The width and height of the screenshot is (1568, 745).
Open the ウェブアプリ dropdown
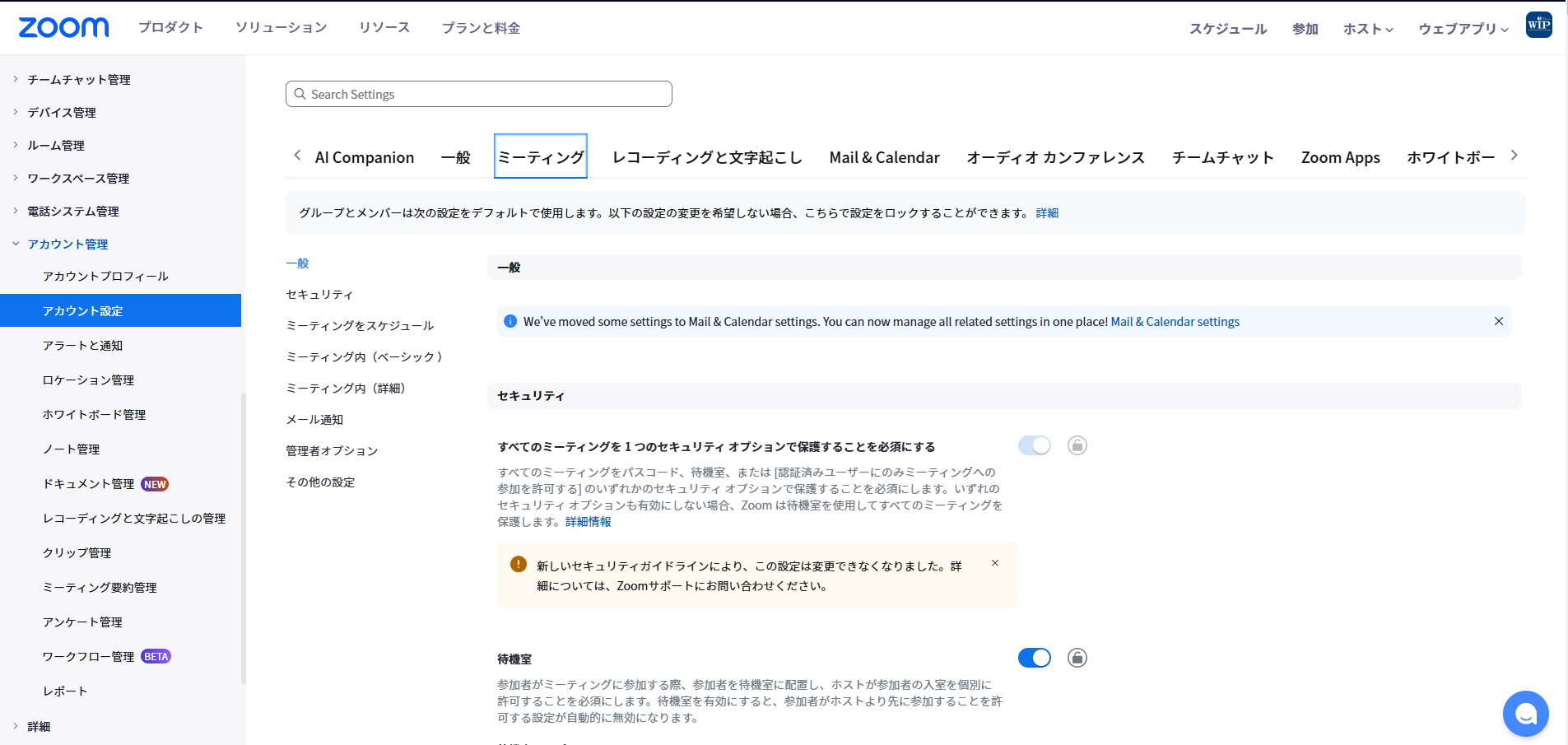pyautogui.click(x=1463, y=29)
